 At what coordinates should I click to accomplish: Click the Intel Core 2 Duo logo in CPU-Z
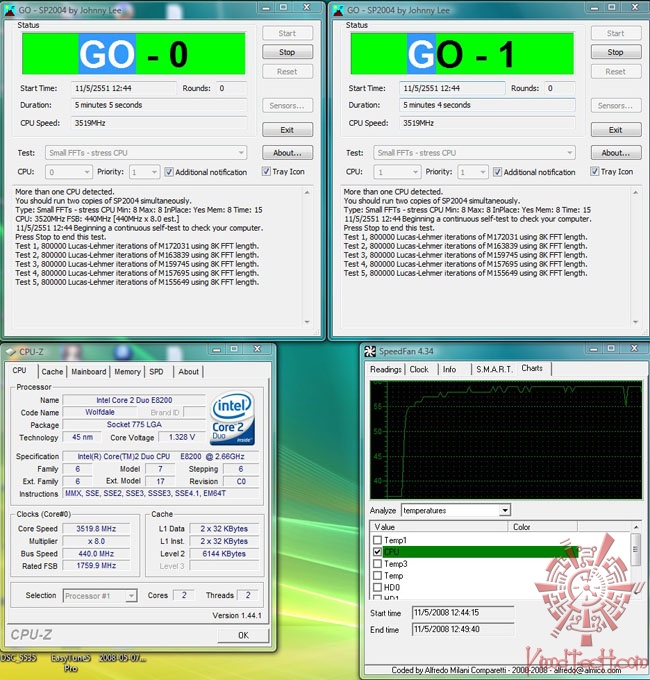232,418
